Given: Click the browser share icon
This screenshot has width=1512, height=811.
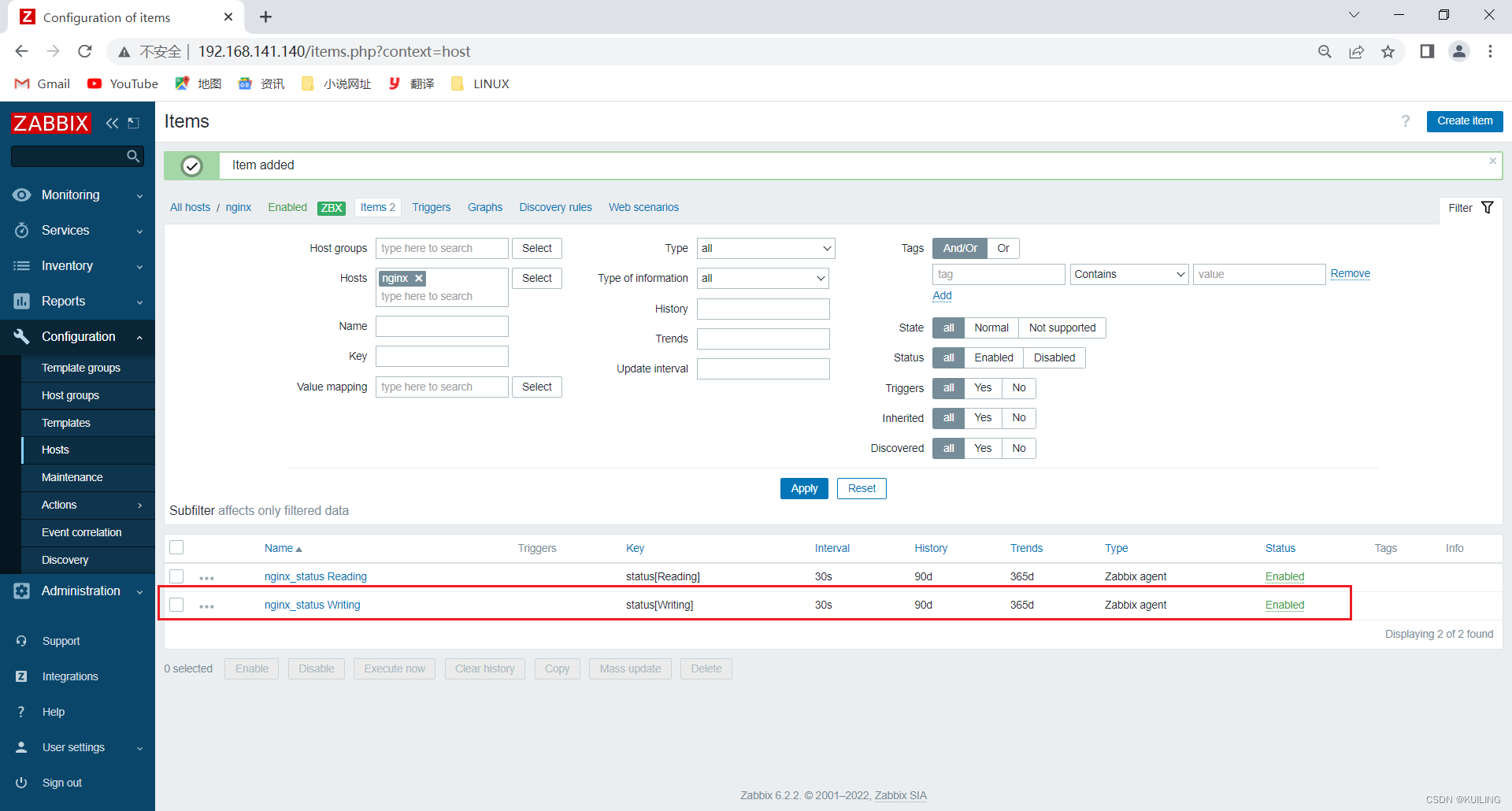Looking at the screenshot, I should pos(1356,51).
